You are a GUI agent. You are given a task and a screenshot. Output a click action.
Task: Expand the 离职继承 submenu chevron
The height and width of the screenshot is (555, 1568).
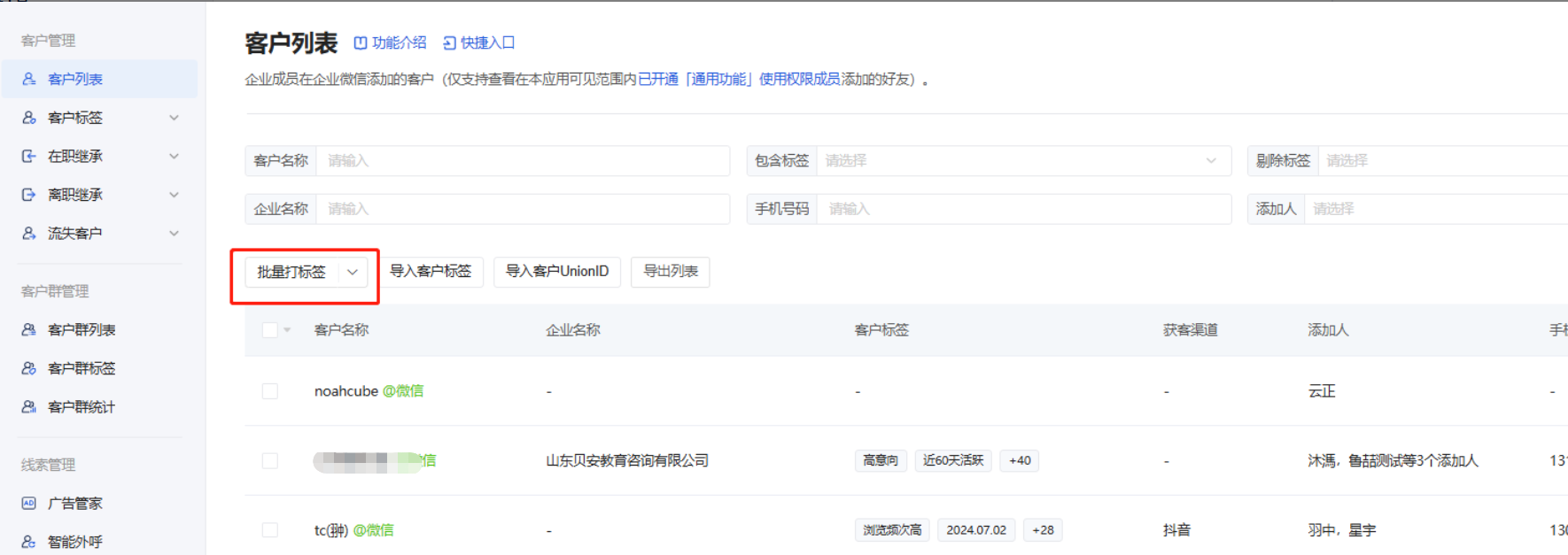click(174, 195)
